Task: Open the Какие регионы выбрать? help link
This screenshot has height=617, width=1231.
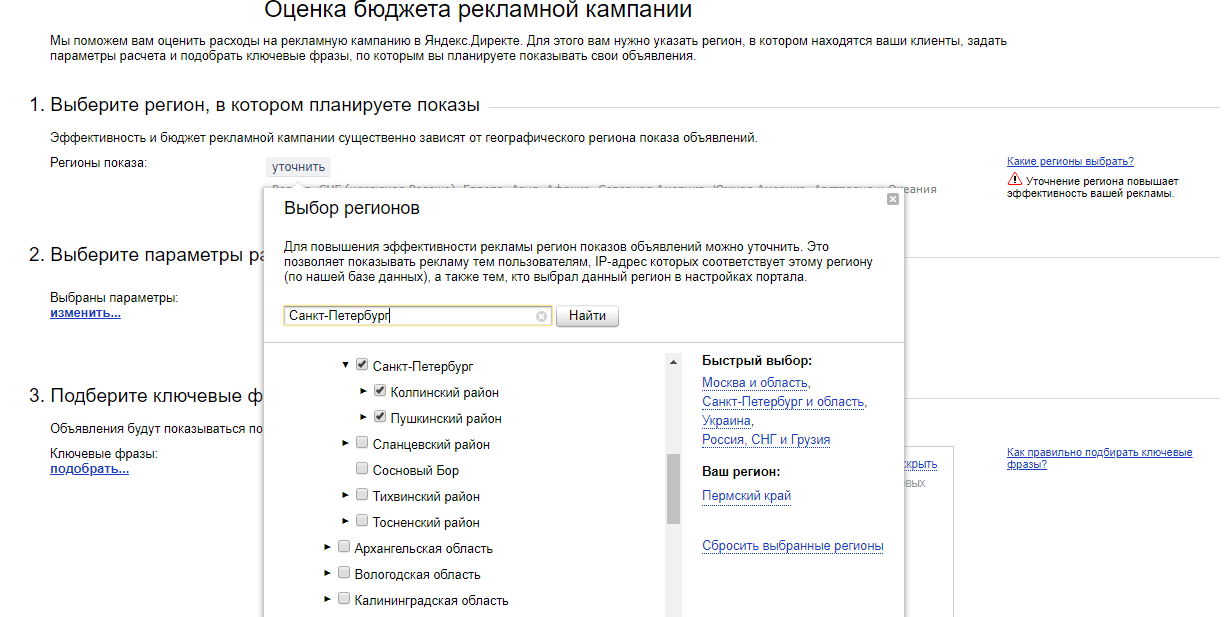Action: click(x=1070, y=161)
